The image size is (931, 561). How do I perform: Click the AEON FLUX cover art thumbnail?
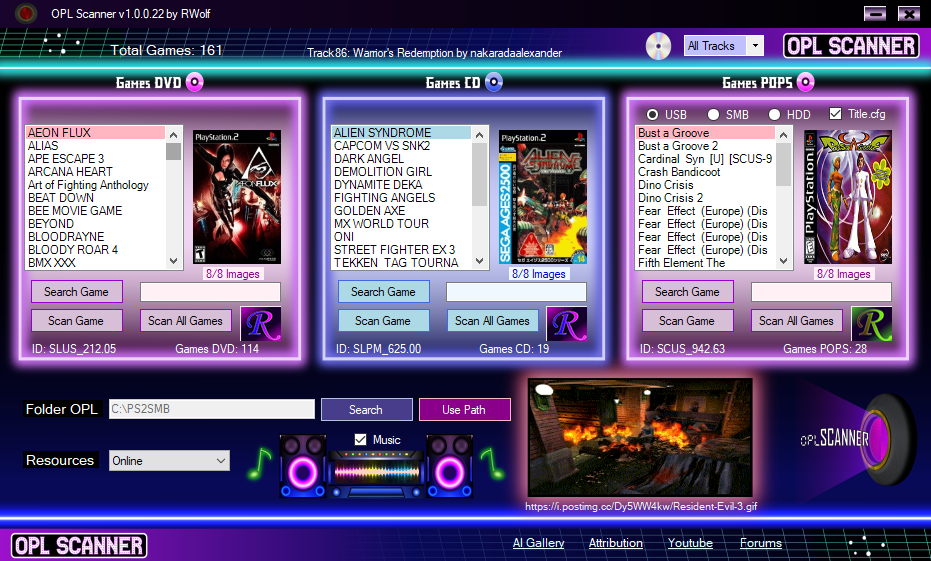[x=237, y=197]
